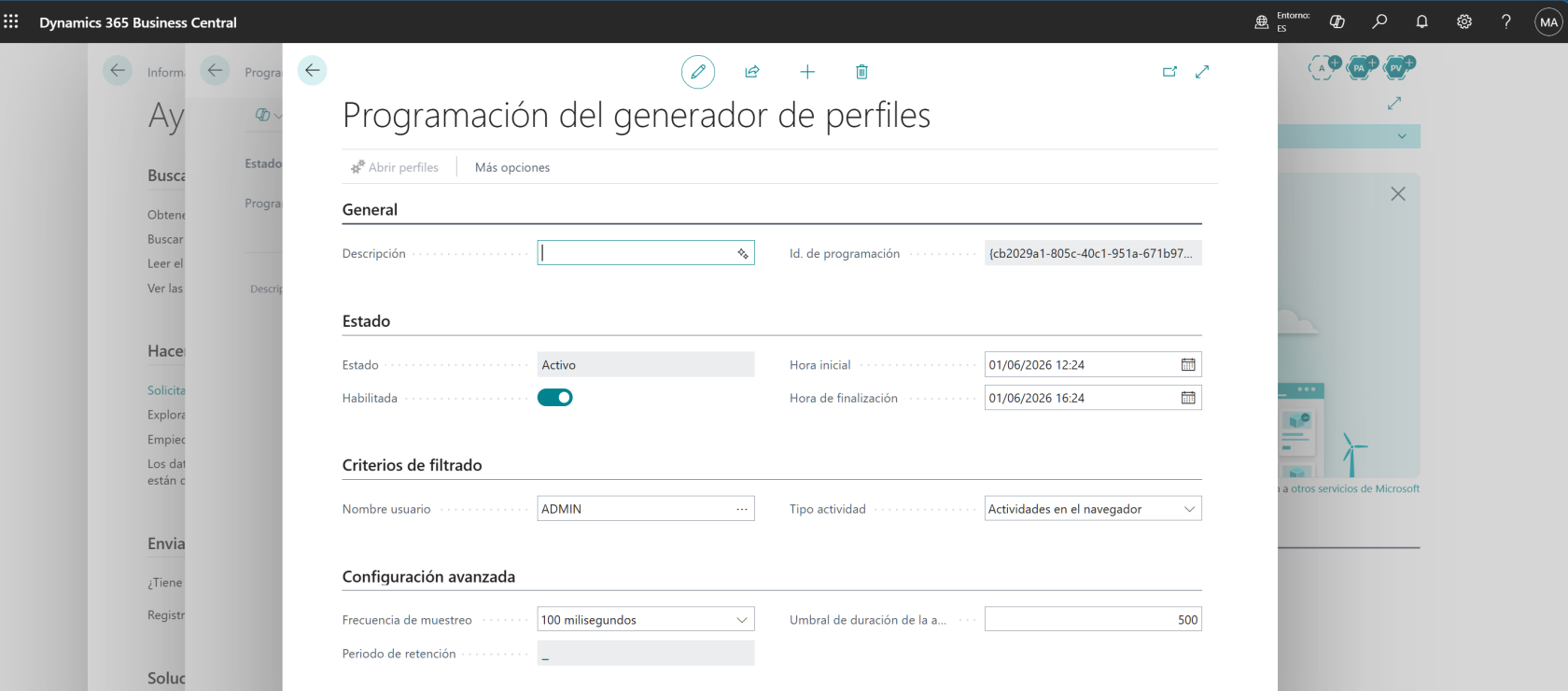Click the otros servicios de Microsoft link
The width and height of the screenshot is (1568, 691).
tap(1355, 488)
